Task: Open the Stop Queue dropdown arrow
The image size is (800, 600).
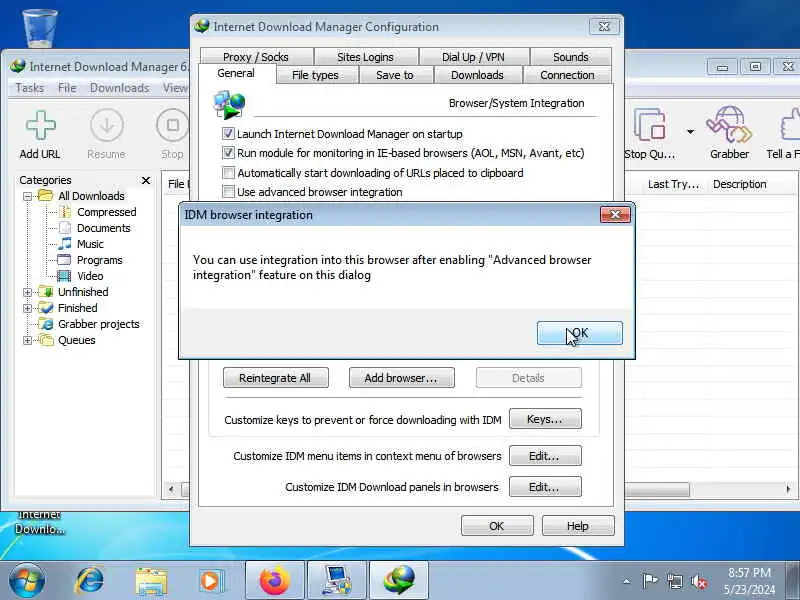Action: click(690, 132)
